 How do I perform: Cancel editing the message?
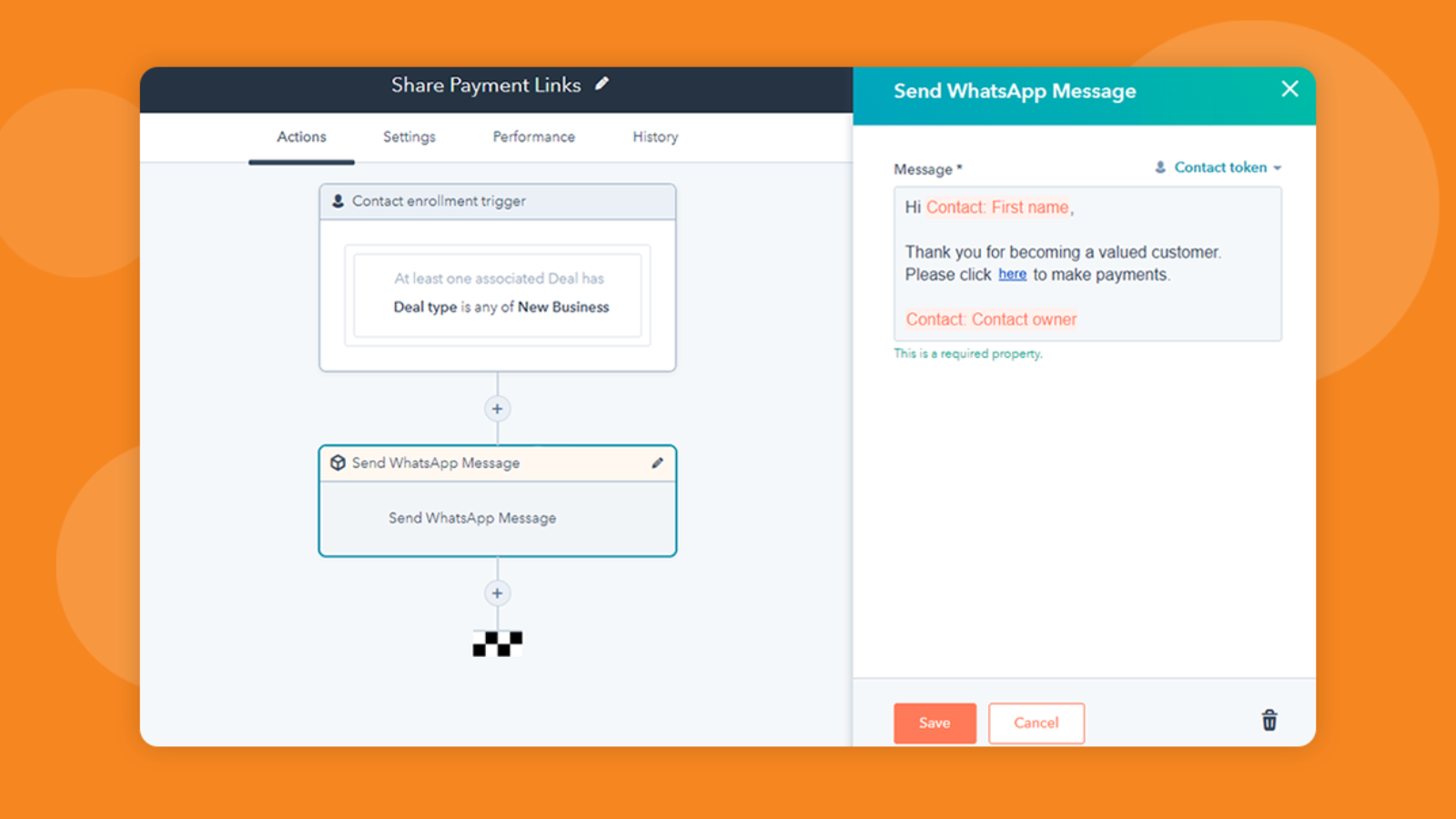(x=1036, y=723)
